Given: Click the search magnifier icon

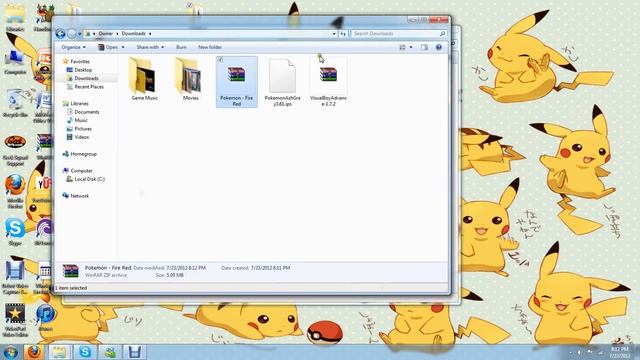Looking at the screenshot, I should pyautogui.click(x=442, y=33).
